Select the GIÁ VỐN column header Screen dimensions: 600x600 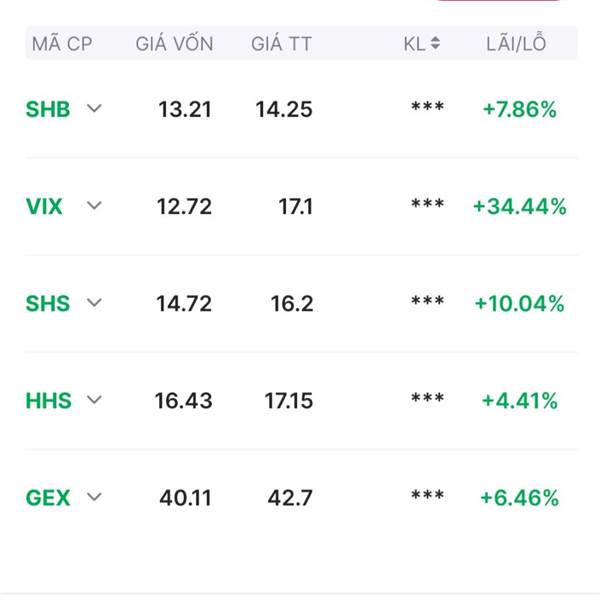[x=174, y=43]
